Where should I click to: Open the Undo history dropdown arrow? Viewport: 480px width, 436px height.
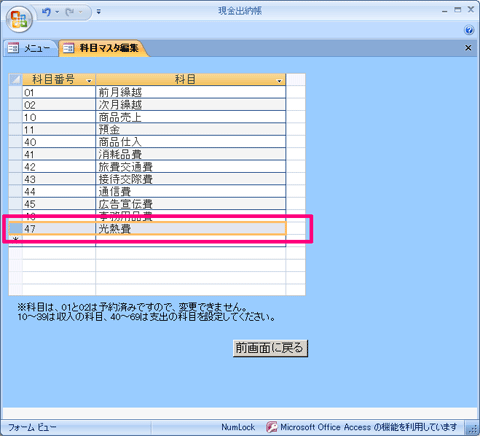pos(57,12)
